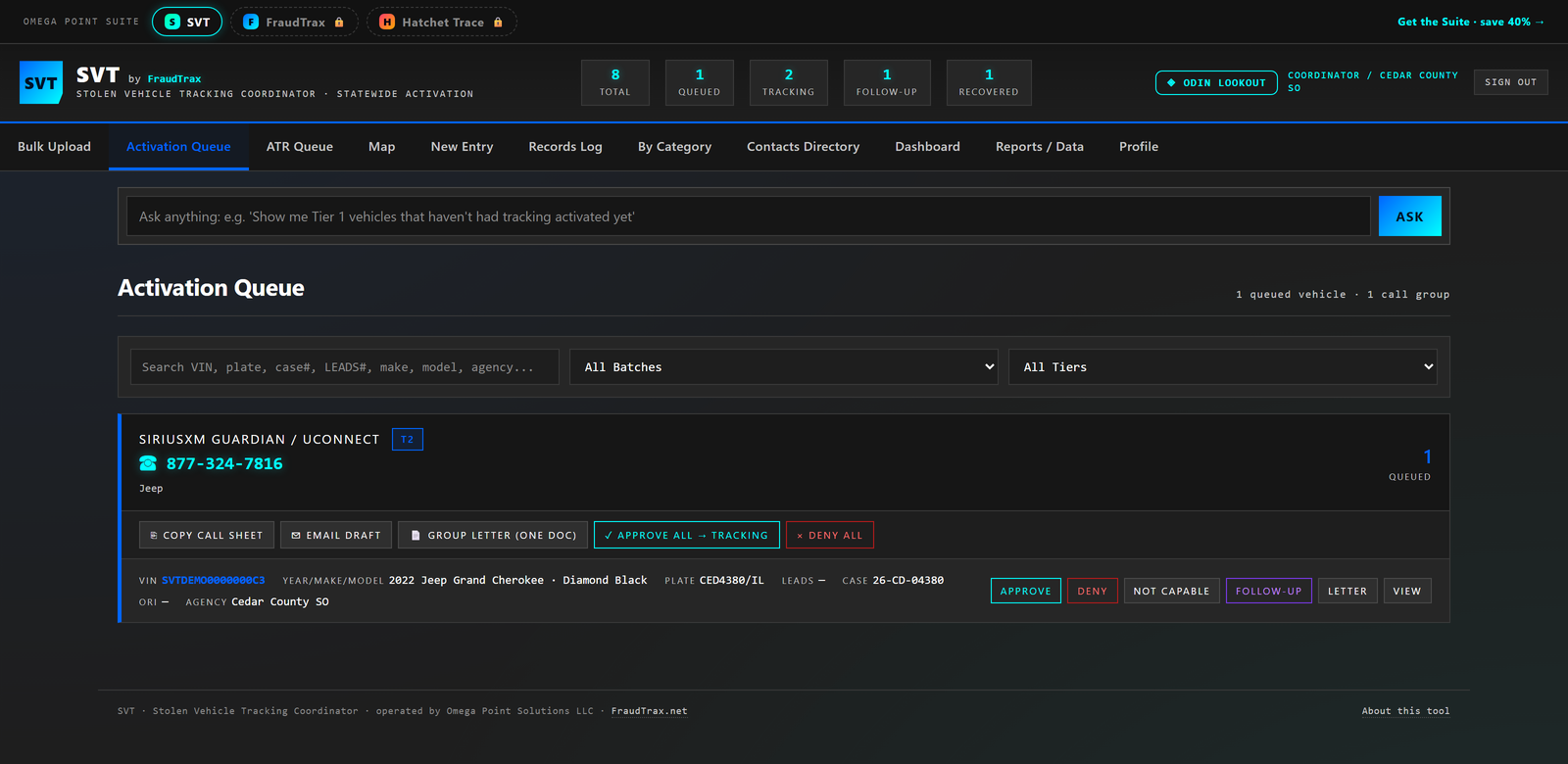Click the Ask anything query field

pos(748,216)
